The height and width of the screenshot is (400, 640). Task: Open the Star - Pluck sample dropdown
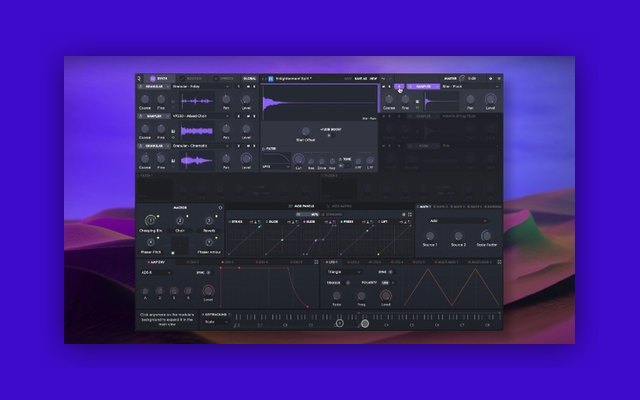pos(470,87)
